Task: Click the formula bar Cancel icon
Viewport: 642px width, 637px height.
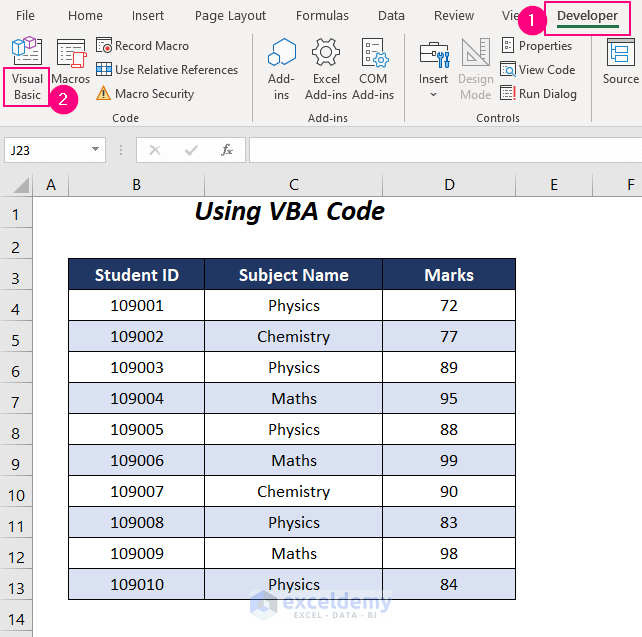Action: tap(155, 150)
